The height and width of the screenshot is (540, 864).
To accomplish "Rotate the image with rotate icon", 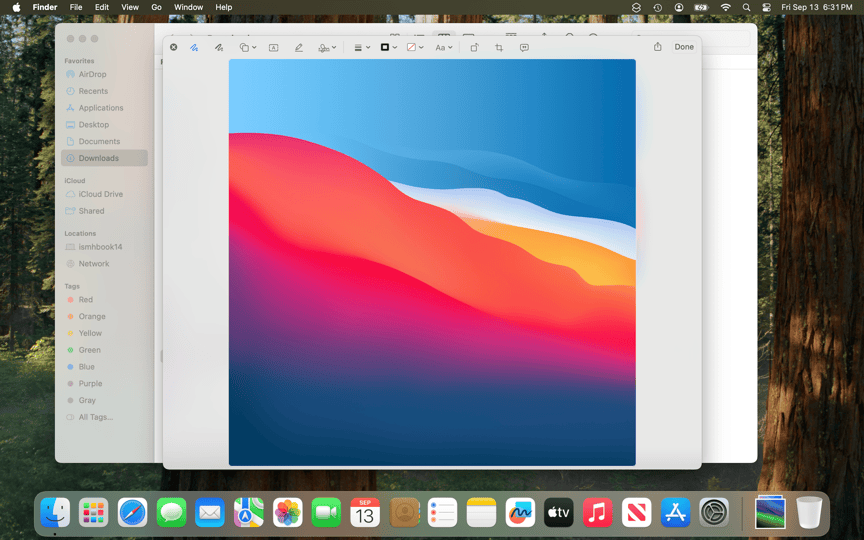I will (x=474, y=47).
